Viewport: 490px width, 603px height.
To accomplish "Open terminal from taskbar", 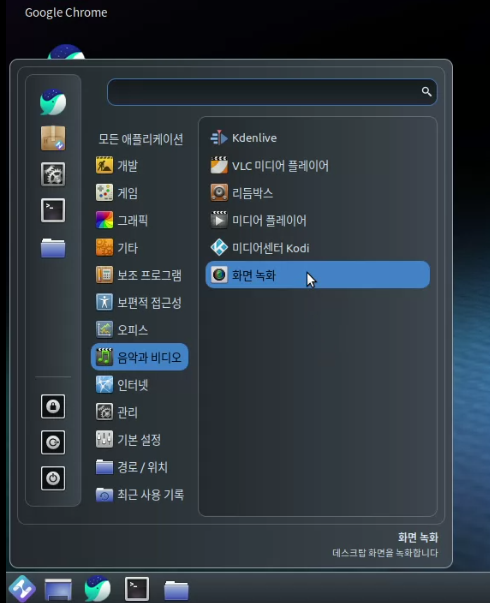I will (137, 589).
